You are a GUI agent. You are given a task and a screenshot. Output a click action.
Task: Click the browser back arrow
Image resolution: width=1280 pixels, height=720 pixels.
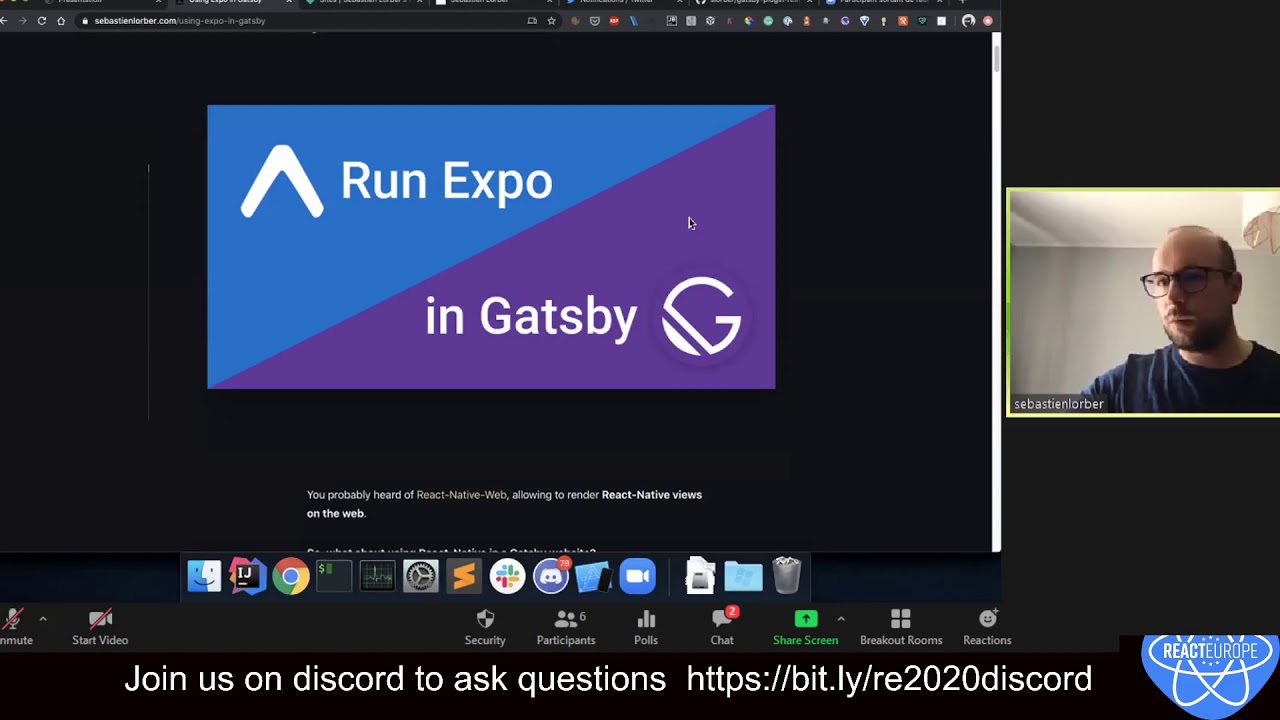point(4,21)
